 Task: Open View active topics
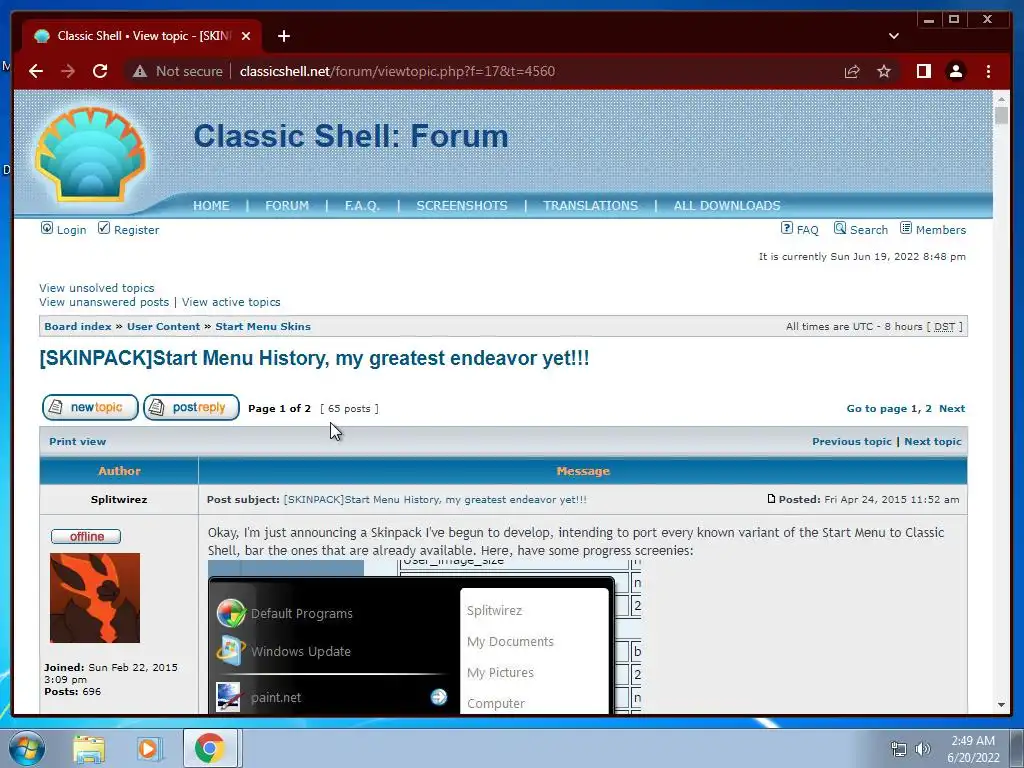(231, 302)
